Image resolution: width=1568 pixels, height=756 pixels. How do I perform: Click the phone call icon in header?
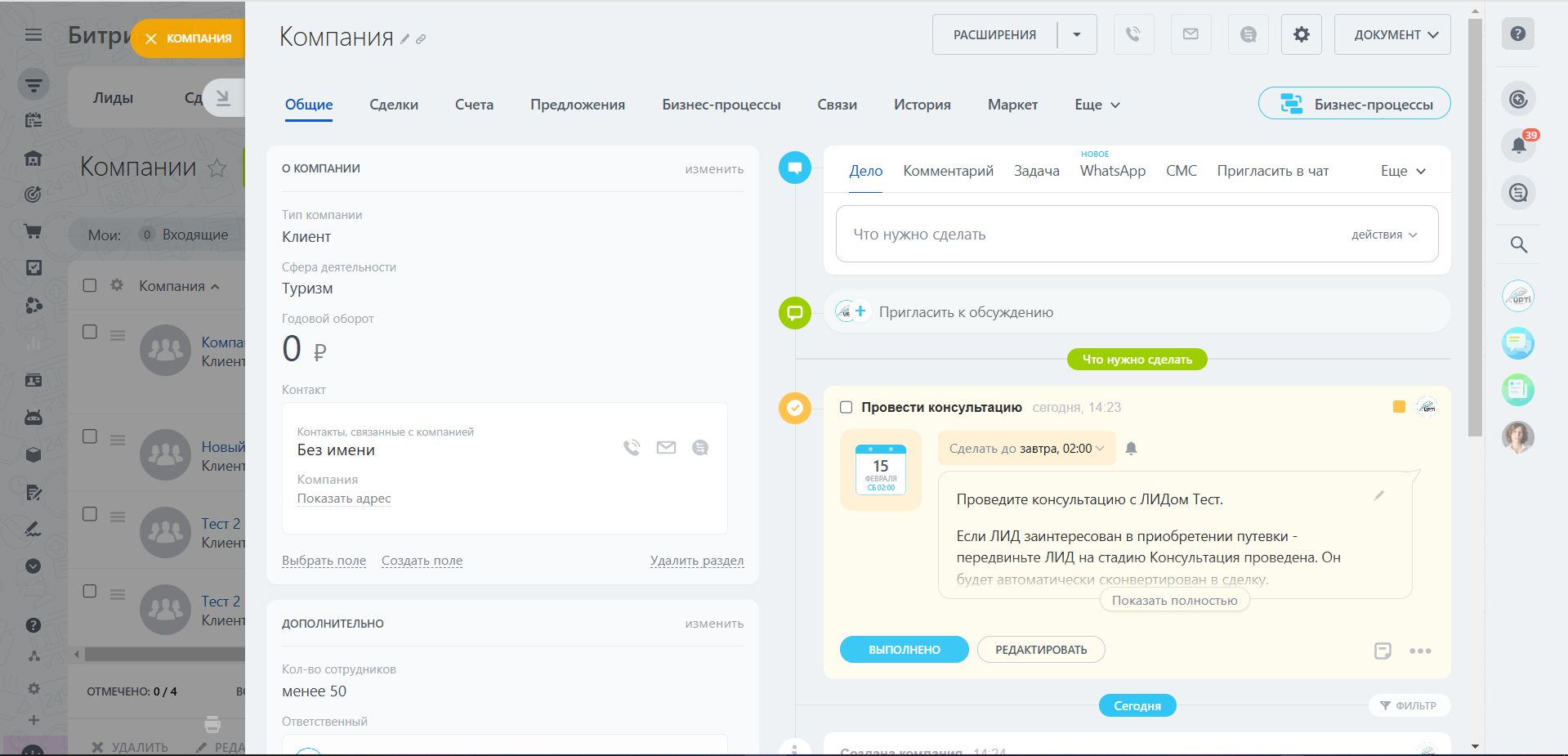point(1133,34)
